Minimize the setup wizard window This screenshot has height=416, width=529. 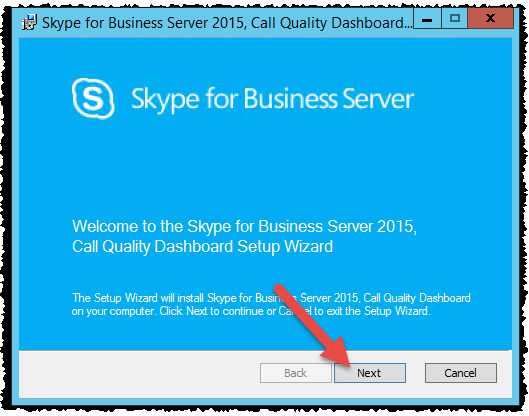pos(427,19)
